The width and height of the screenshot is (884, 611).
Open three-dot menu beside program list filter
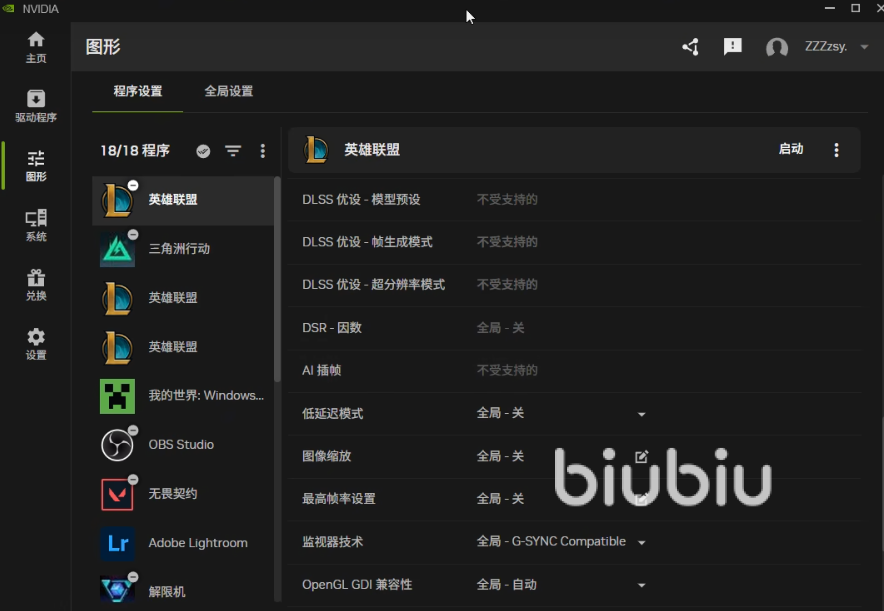click(263, 151)
